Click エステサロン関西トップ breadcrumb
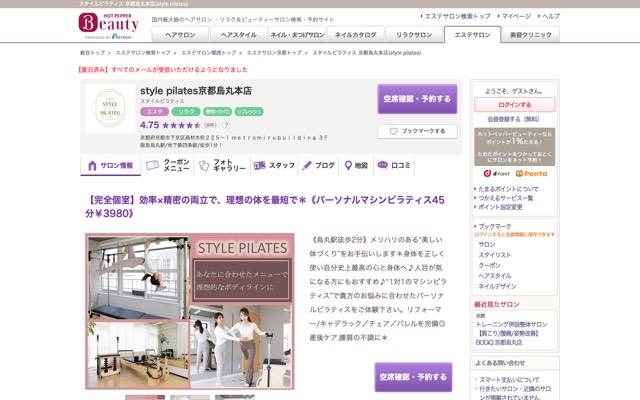This screenshot has width=640, height=400. coord(209,53)
